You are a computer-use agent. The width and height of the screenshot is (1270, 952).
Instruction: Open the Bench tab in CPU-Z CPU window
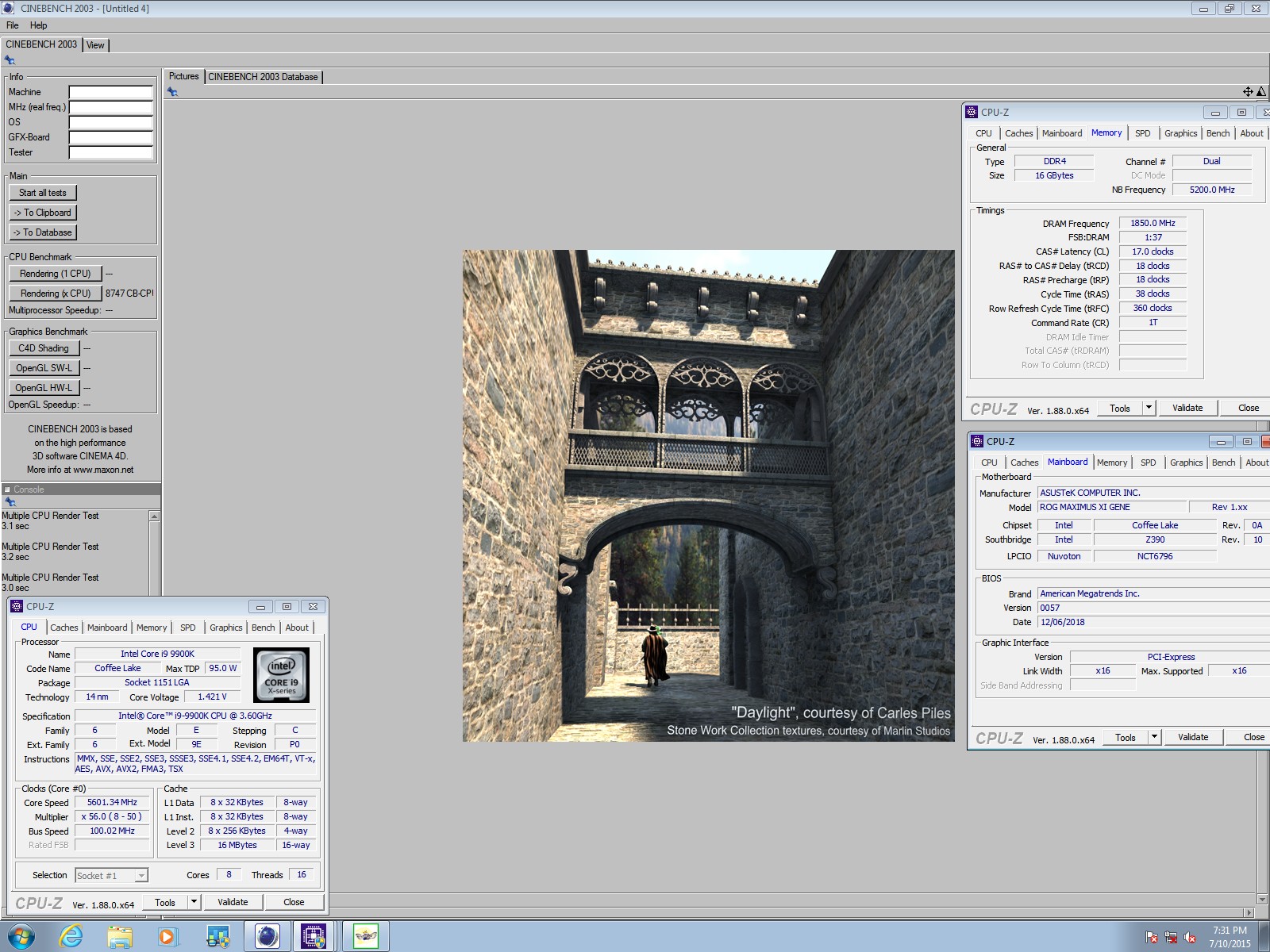tap(264, 628)
